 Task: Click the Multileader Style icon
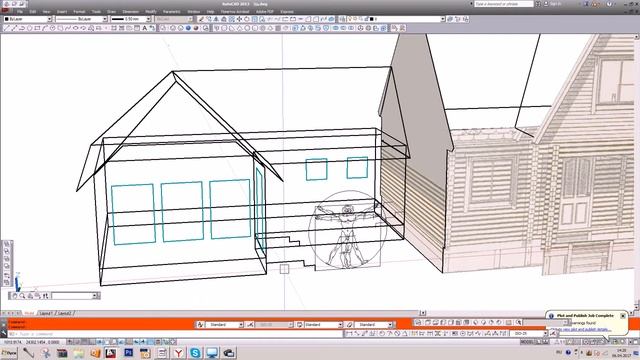click(350, 324)
